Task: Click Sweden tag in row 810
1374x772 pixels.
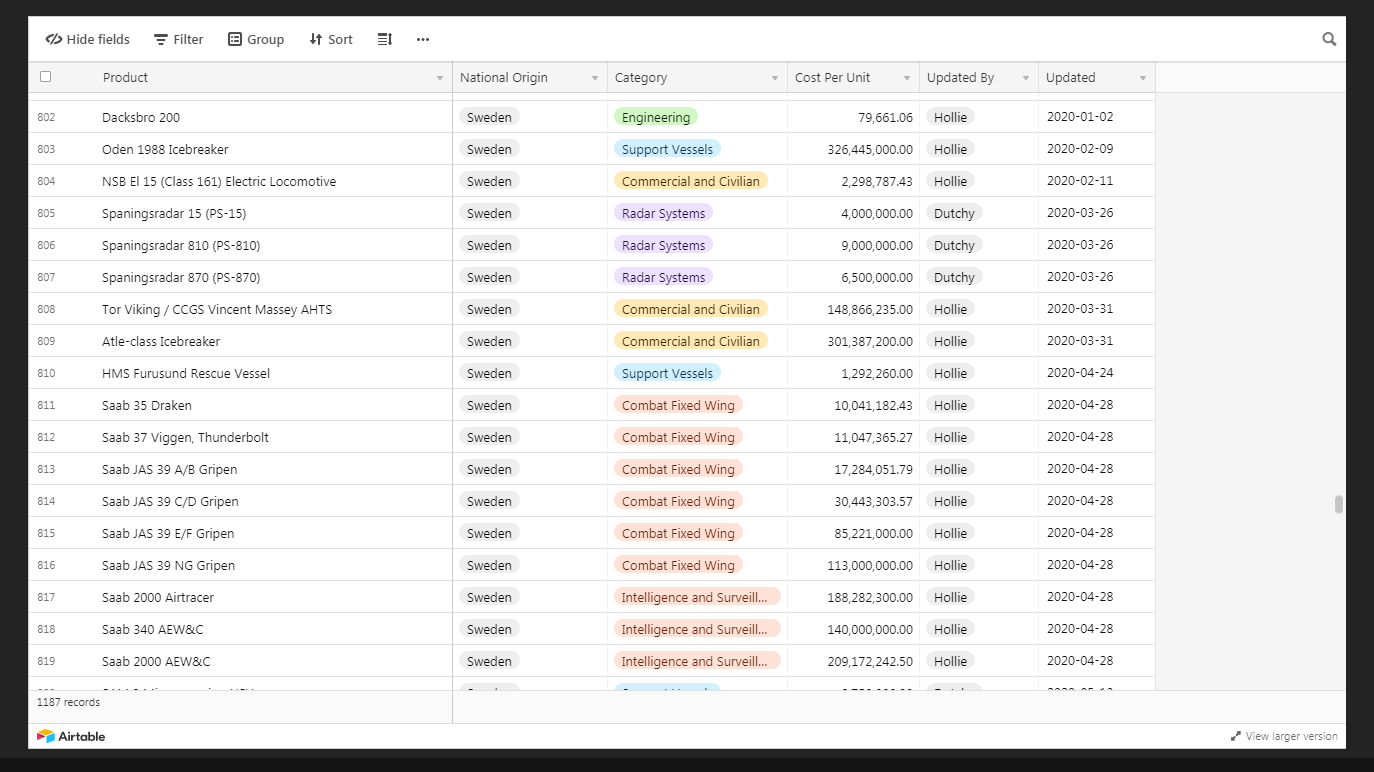Action: click(x=489, y=373)
